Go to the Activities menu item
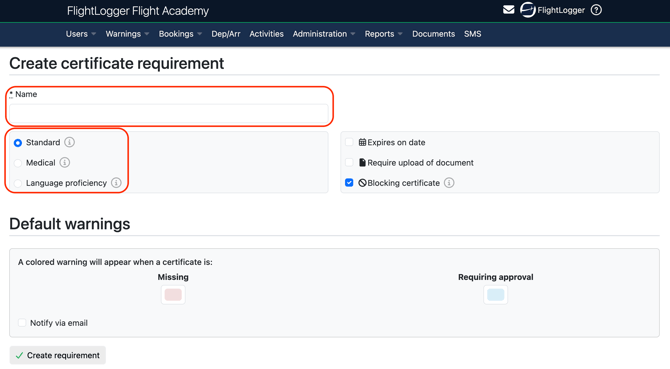The height and width of the screenshot is (369, 670). (x=266, y=34)
